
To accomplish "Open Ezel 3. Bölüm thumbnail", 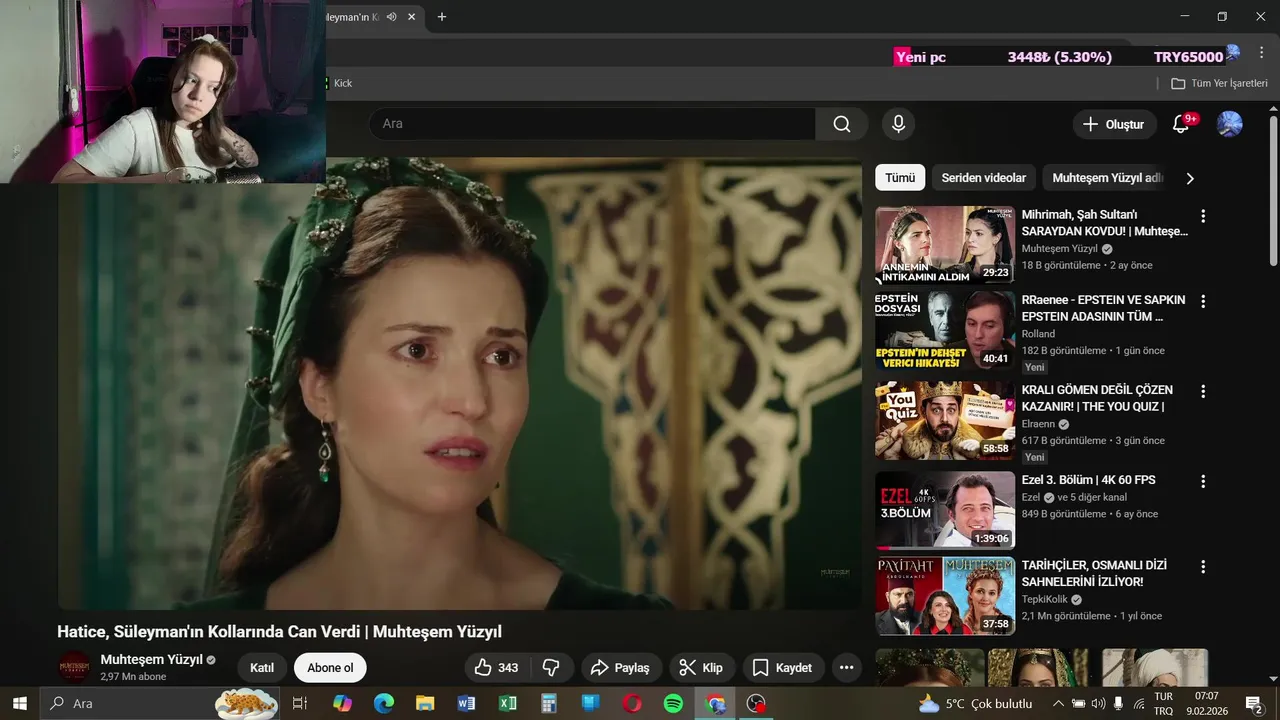I will pos(945,510).
